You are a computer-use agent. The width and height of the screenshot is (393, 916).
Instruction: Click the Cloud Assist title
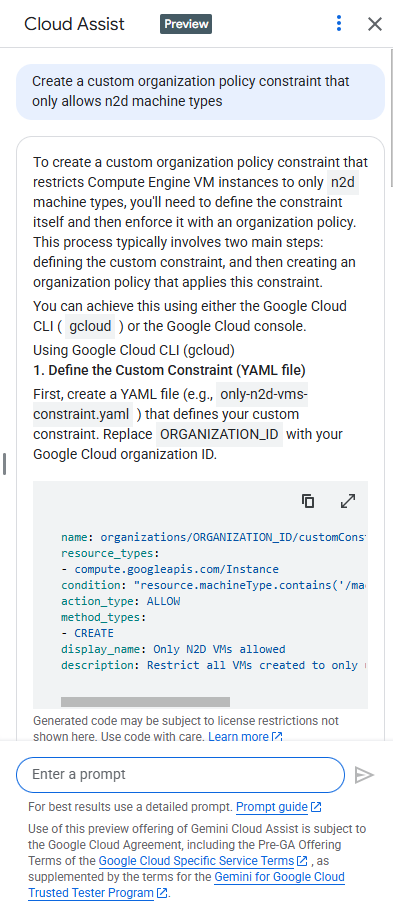point(74,24)
